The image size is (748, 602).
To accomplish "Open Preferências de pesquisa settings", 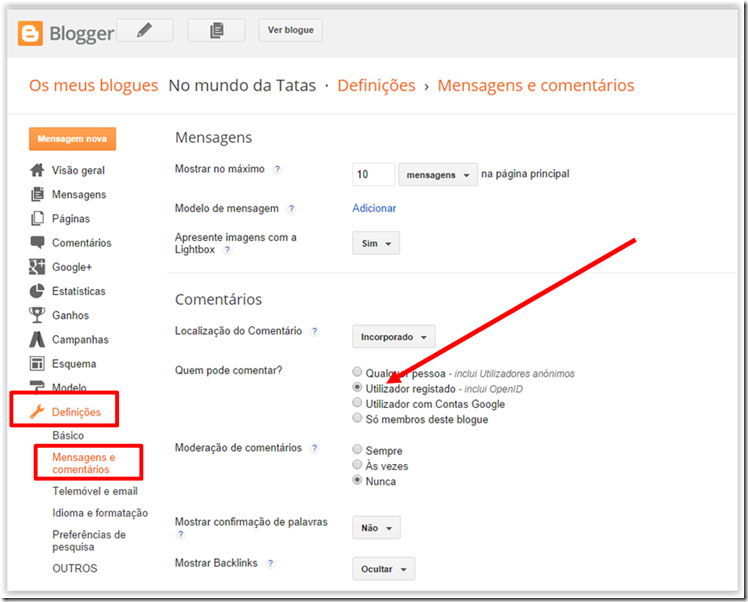I will [89, 540].
